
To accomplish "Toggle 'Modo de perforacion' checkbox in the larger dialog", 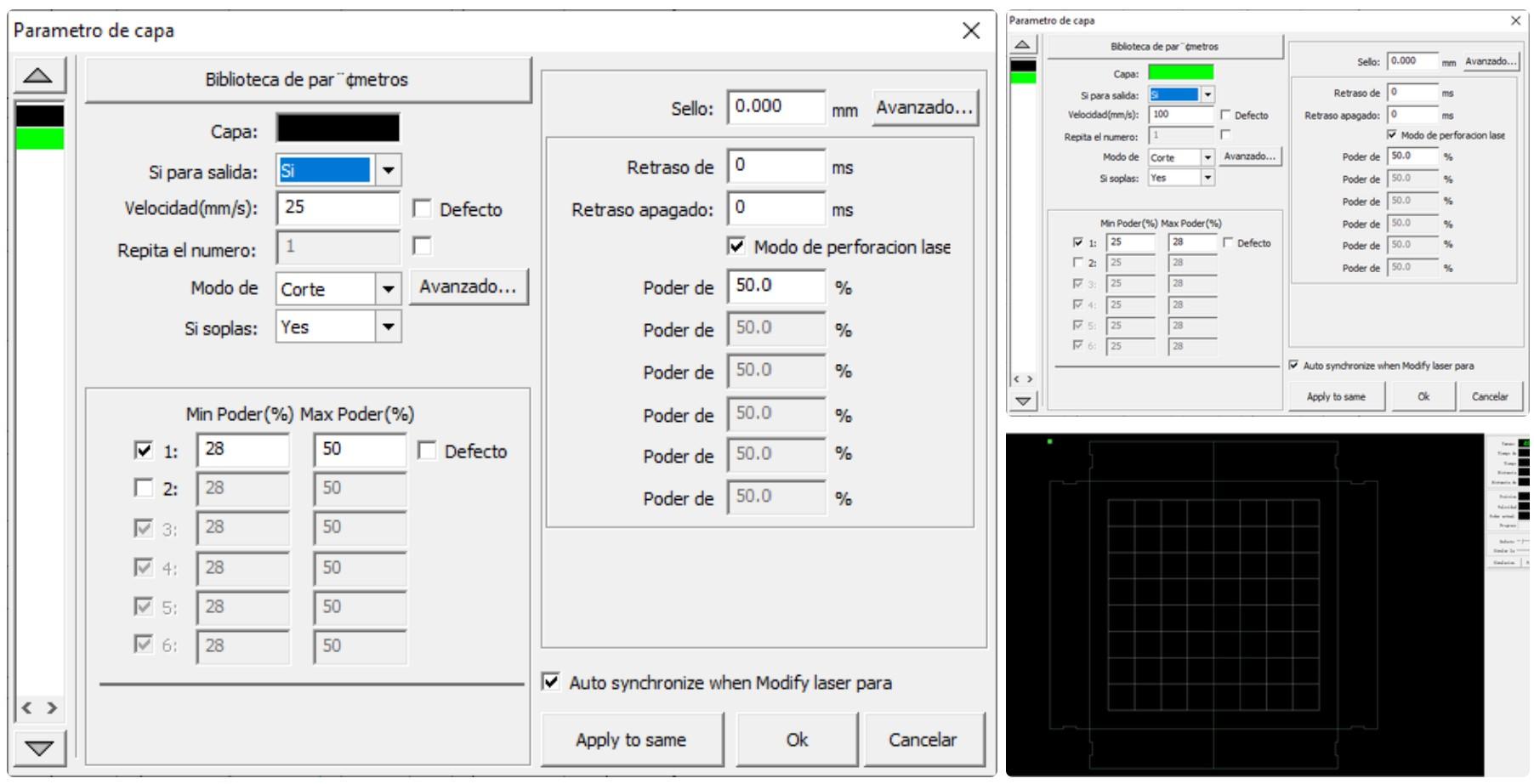I will coord(736,247).
